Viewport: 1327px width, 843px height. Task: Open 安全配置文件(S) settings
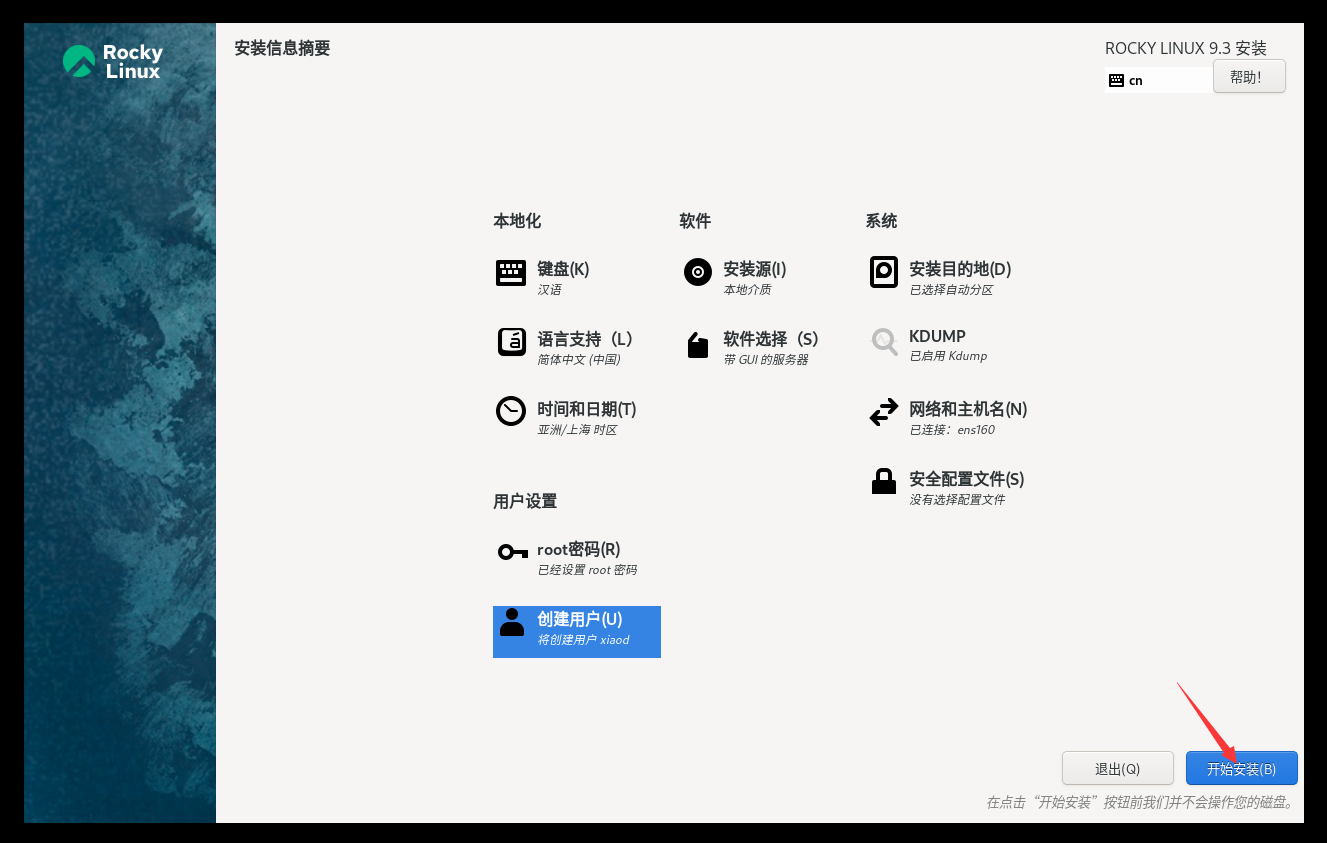point(967,479)
